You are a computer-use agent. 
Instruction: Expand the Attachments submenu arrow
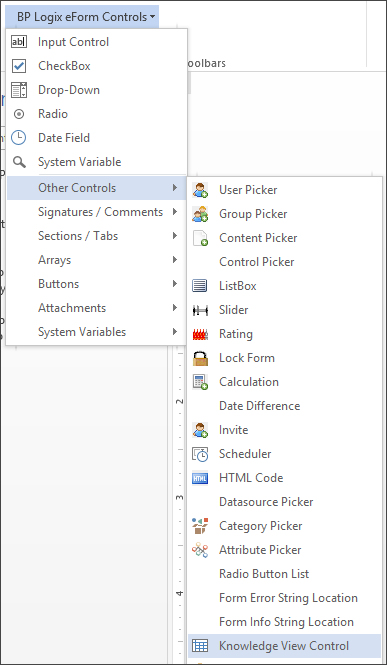pyautogui.click(x=175, y=307)
